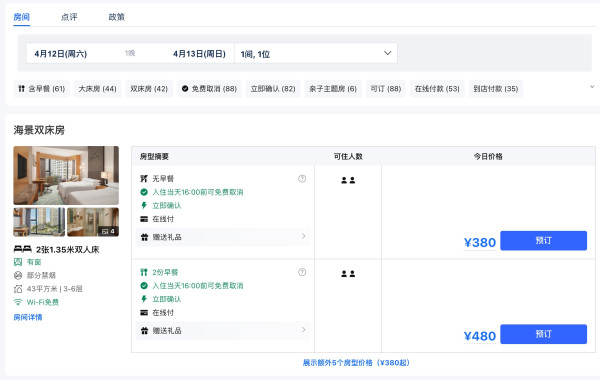Click the 可住人数 column header
The width and height of the screenshot is (600, 380).
348,157
